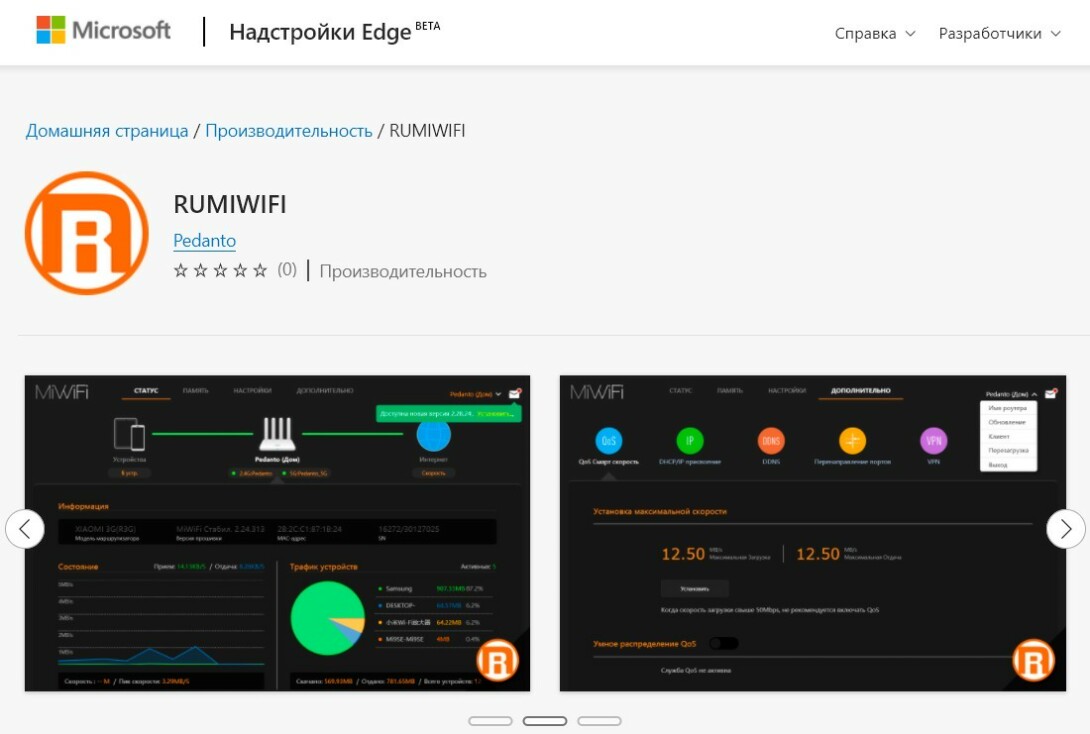The height and width of the screenshot is (734, 1090).
Task: Select the first carousel page indicator
Action: 490,721
